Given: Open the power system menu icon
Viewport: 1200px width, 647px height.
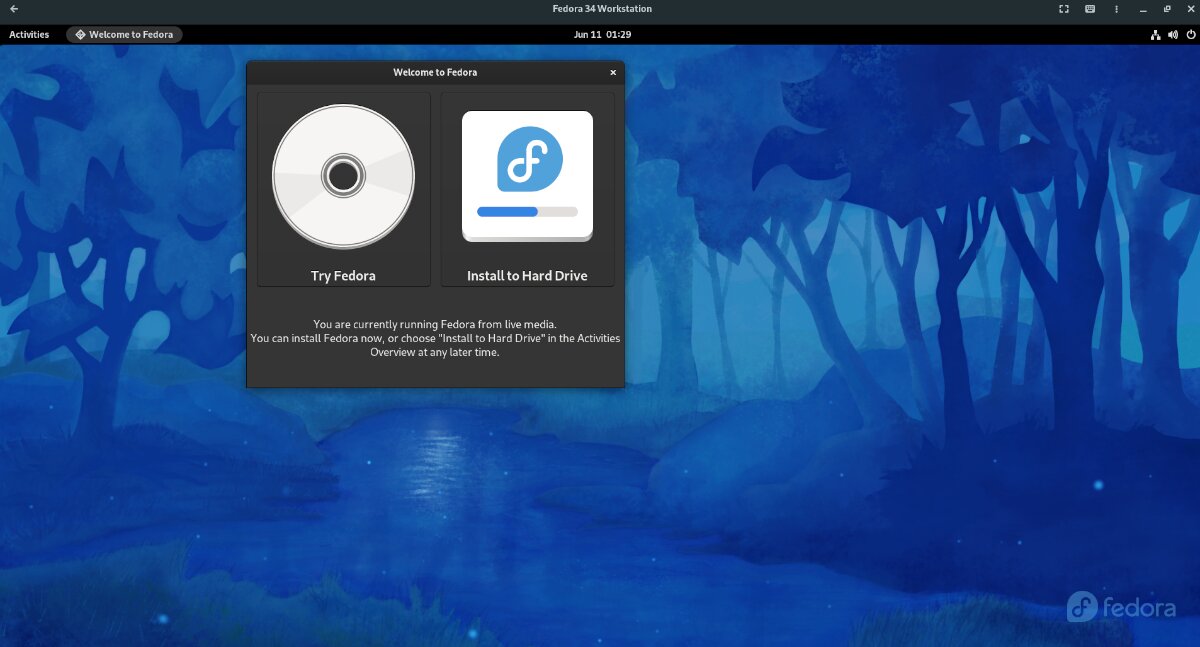Looking at the screenshot, I should (1189, 35).
